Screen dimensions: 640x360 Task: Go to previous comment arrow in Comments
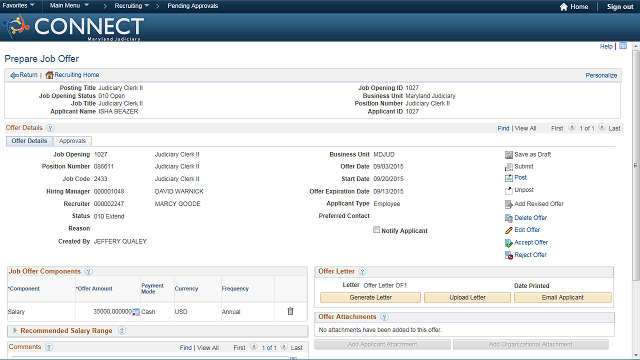pos(253,347)
